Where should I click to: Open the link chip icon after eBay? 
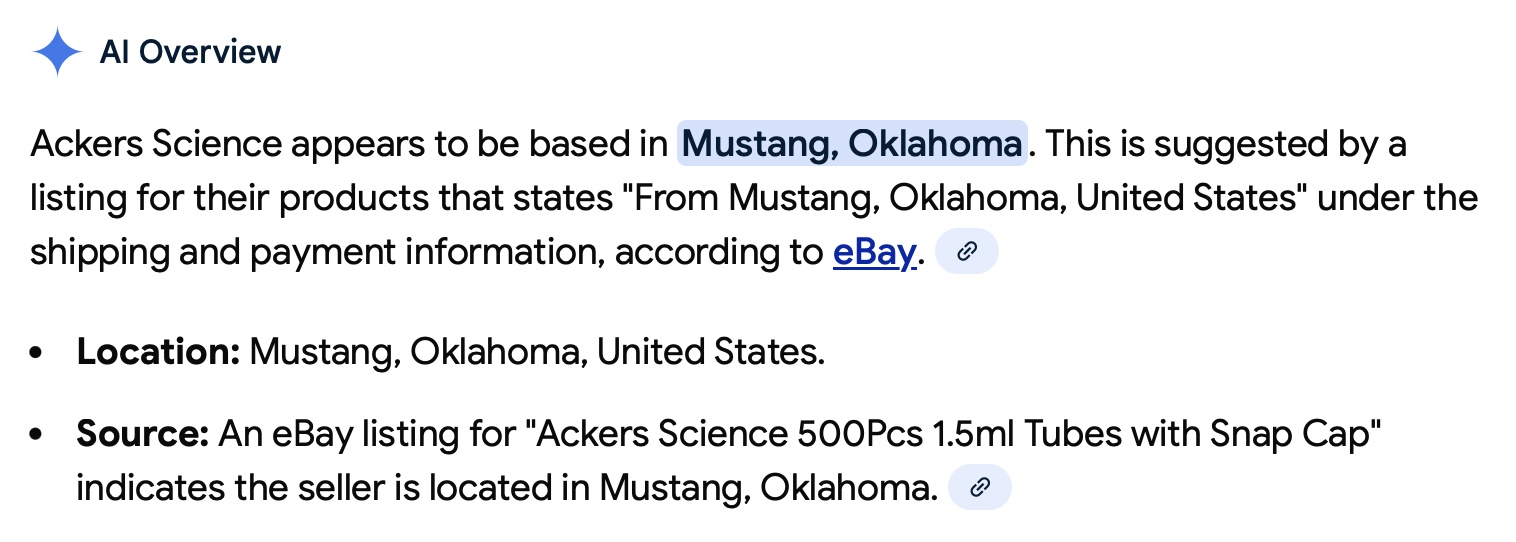966,253
